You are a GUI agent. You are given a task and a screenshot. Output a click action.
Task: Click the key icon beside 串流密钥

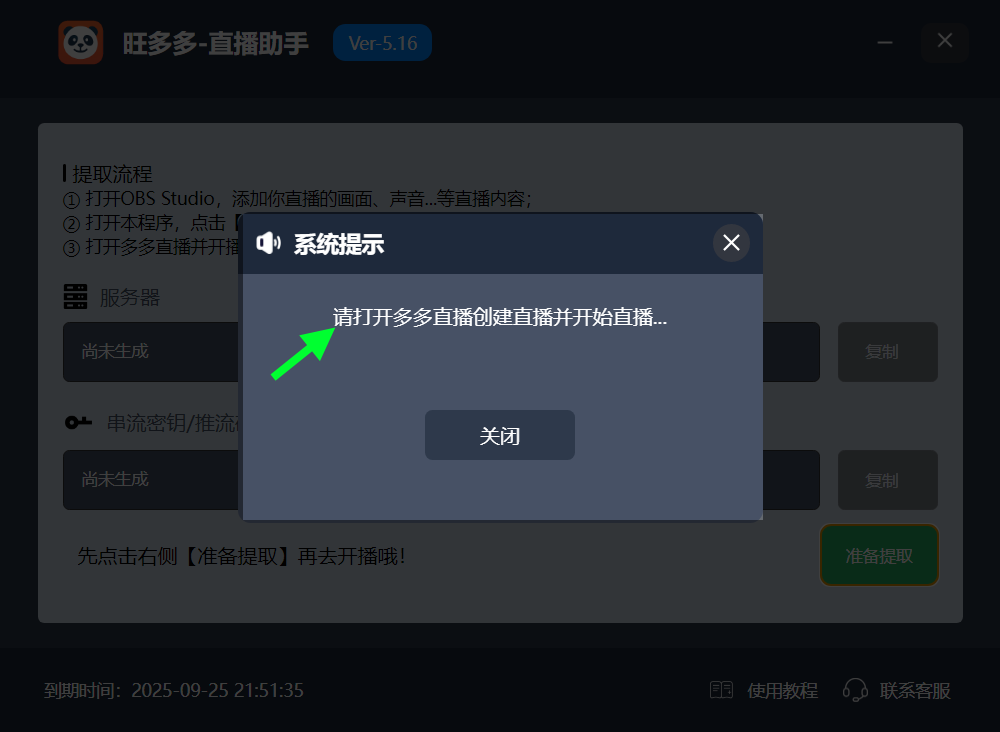coord(78,423)
